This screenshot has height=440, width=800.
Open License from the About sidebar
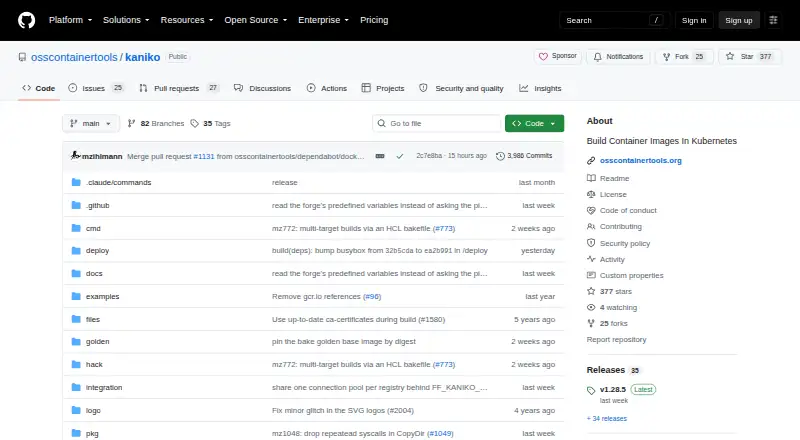click(607, 194)
